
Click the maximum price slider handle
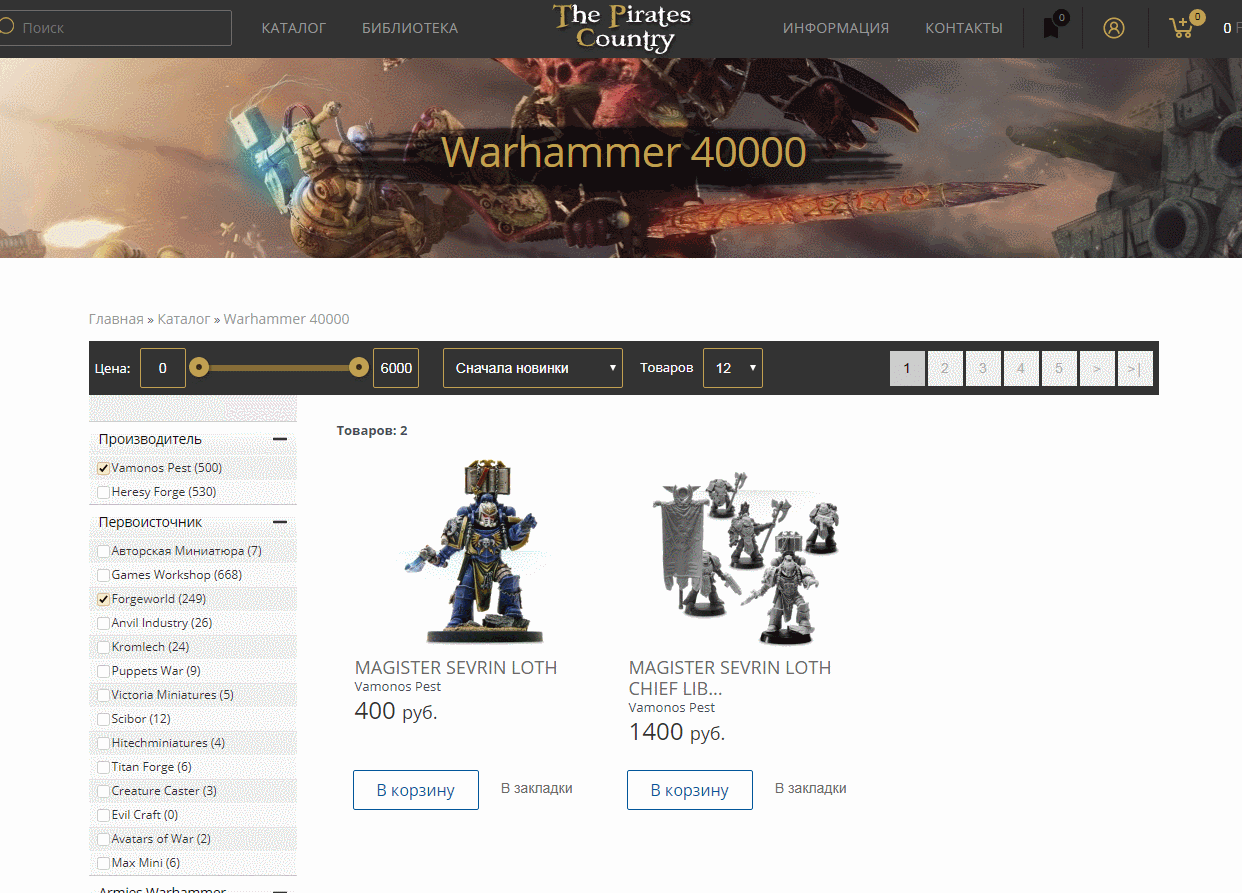[x=359, y=368]
